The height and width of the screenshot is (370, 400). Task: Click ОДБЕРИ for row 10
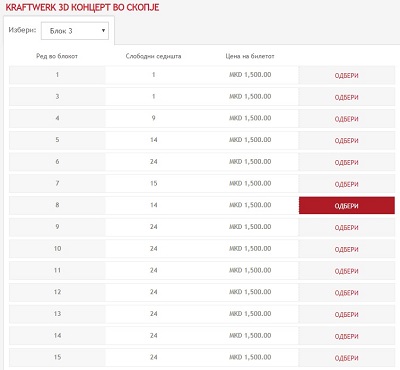(x=347, y=249)
